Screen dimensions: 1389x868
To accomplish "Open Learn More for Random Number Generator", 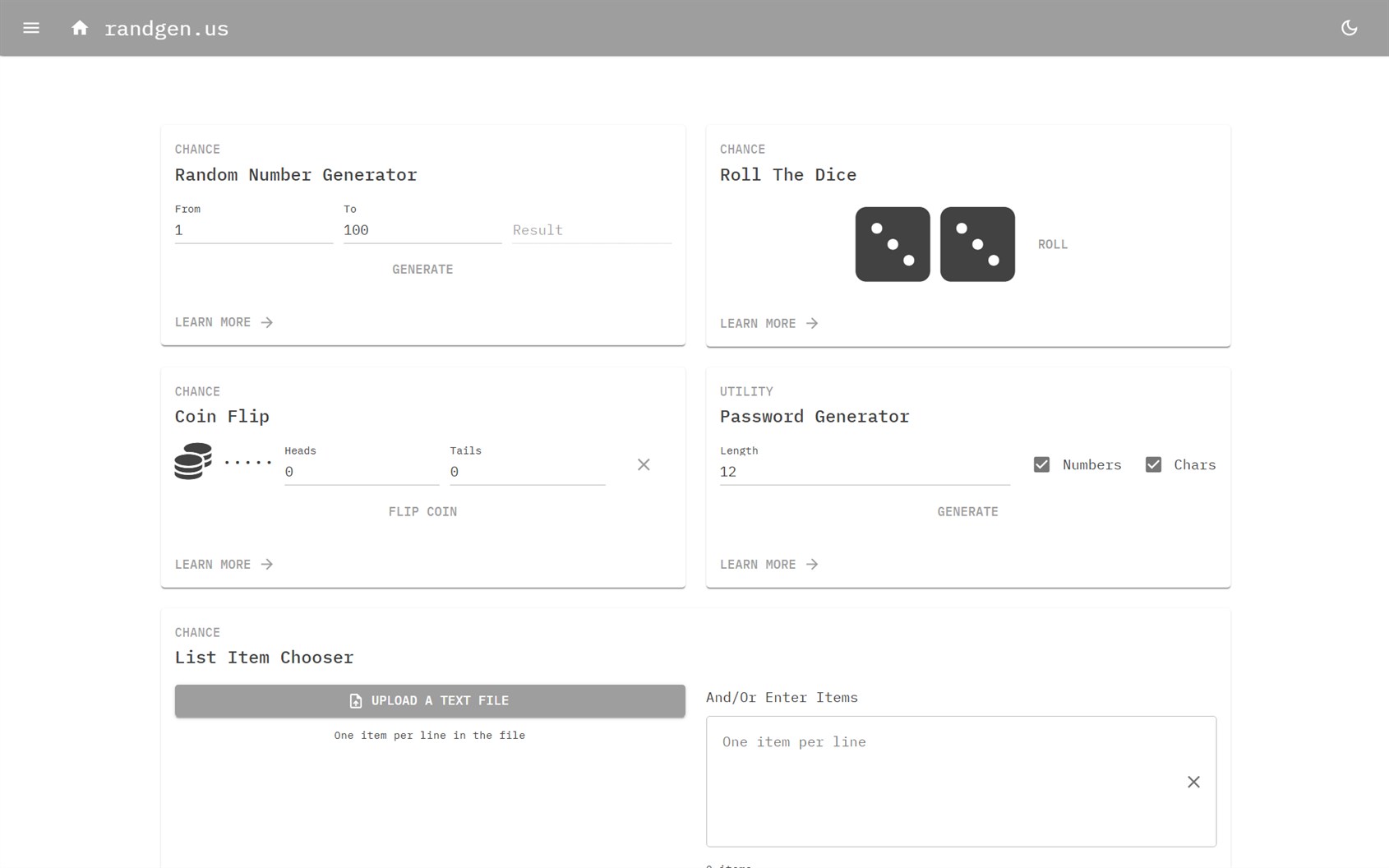I will click(224, 322).
